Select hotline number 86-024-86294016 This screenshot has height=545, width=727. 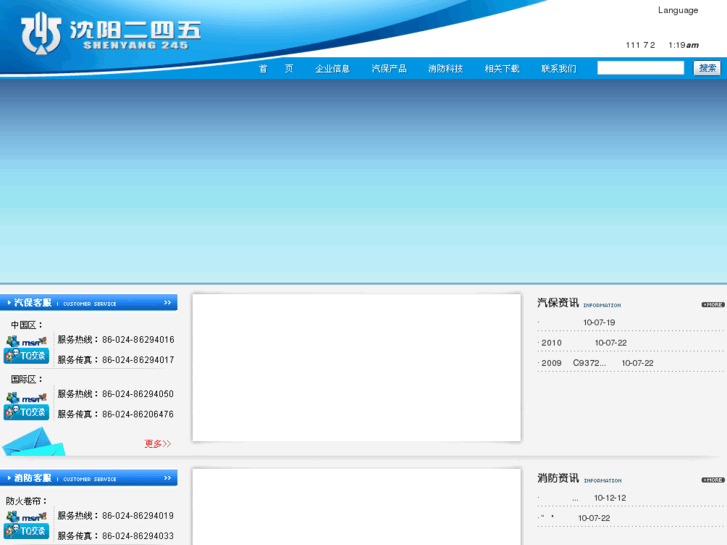coord(138,340)
